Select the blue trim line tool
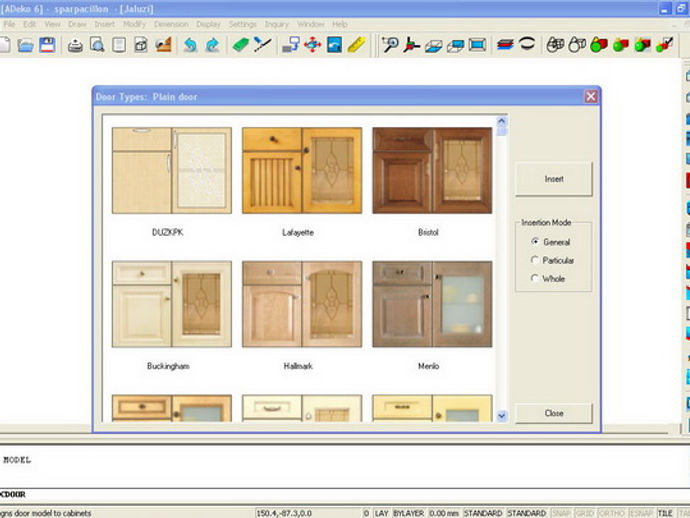The image size is (690, 518). pyautogui.click(x=262, y=45)
